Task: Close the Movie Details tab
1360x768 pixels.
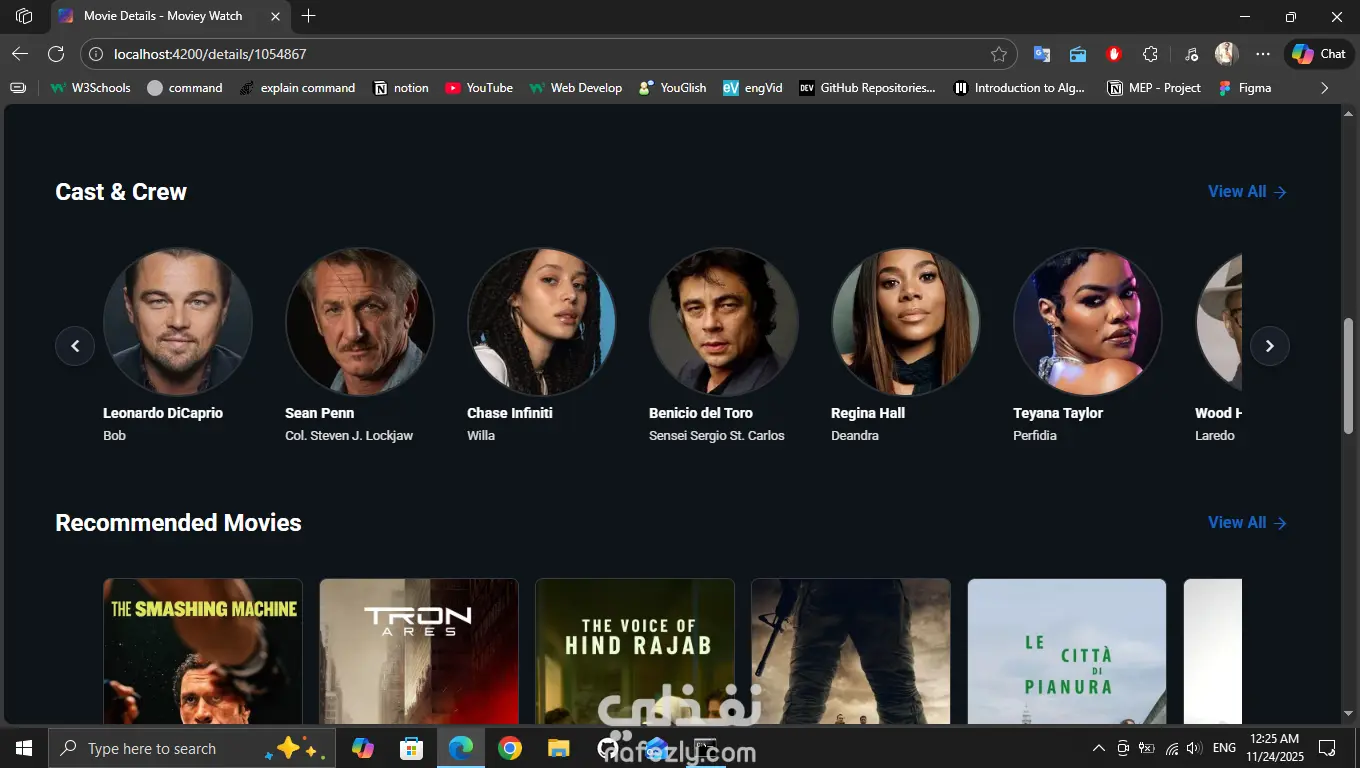Action: click(275, 16)
